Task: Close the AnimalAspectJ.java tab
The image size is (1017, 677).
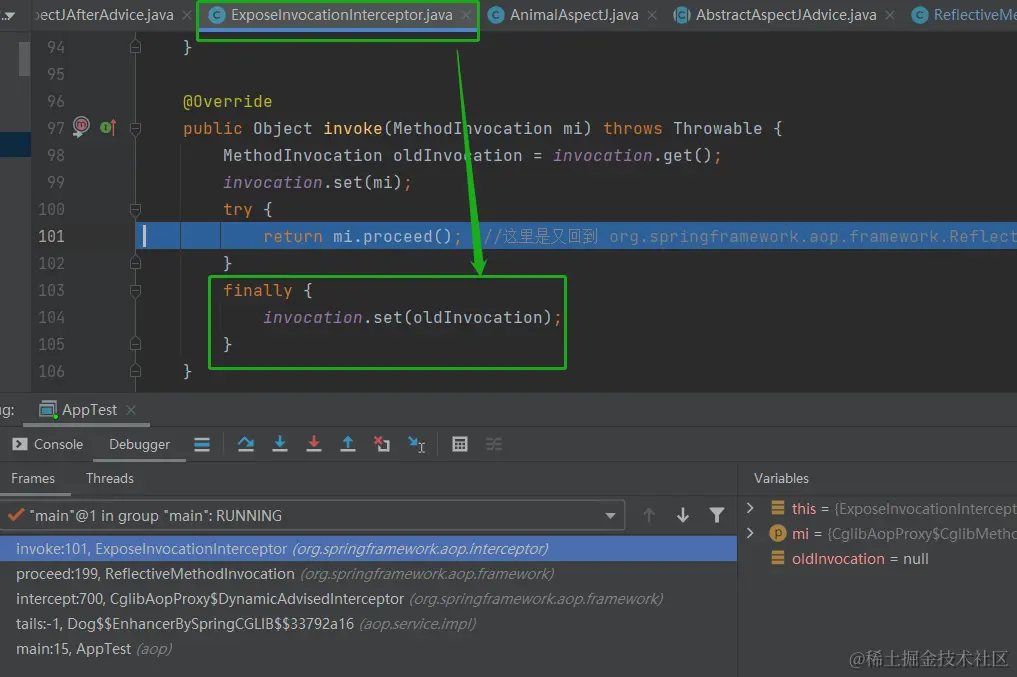Action: (652, 15)
